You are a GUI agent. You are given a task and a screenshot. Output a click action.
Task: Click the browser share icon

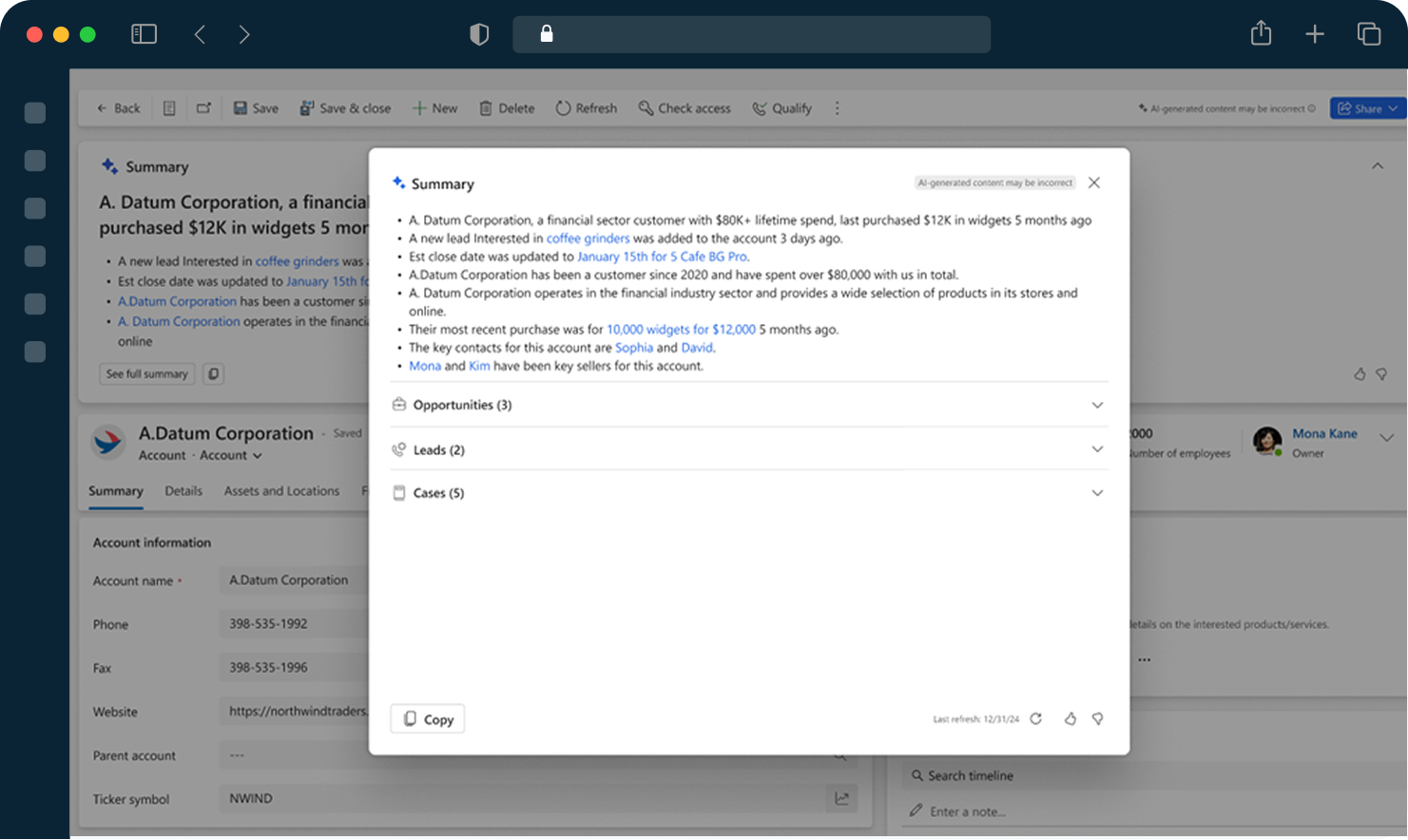[1261, 34]
